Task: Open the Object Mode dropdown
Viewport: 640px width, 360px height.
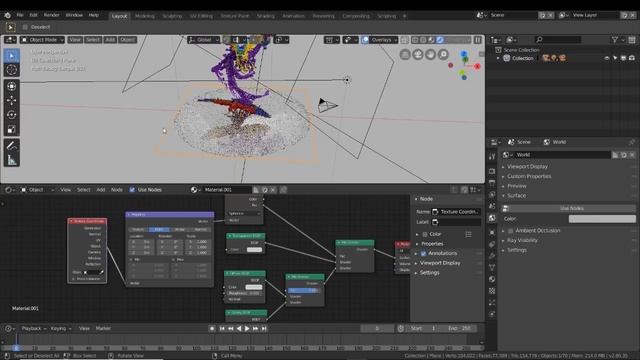Action: [x=42, y=40]
